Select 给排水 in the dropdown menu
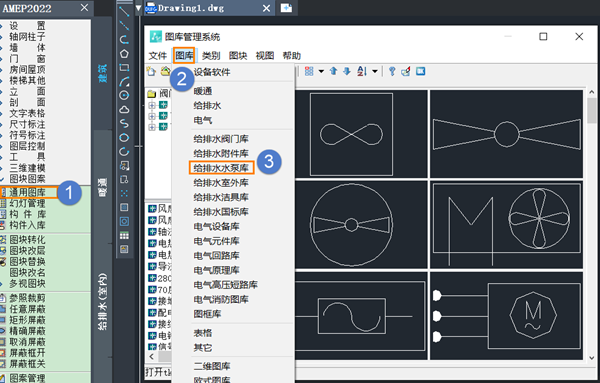 [x=207, y=106]
